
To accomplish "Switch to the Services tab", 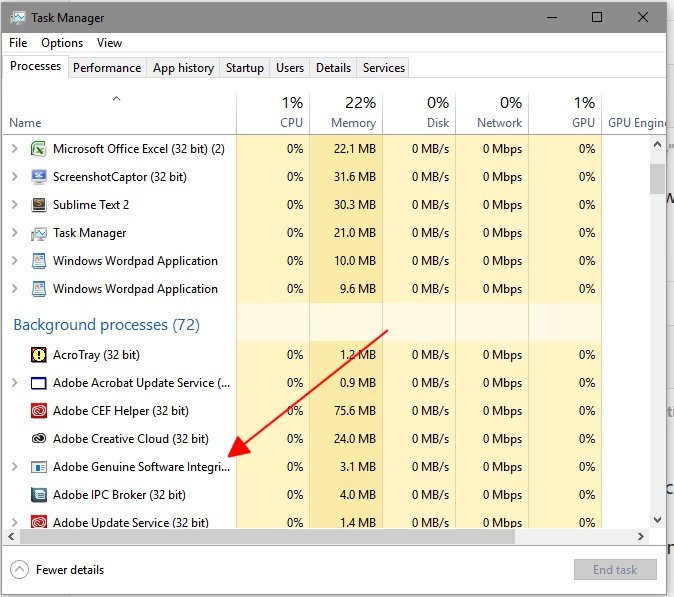I will pos(383,68).
